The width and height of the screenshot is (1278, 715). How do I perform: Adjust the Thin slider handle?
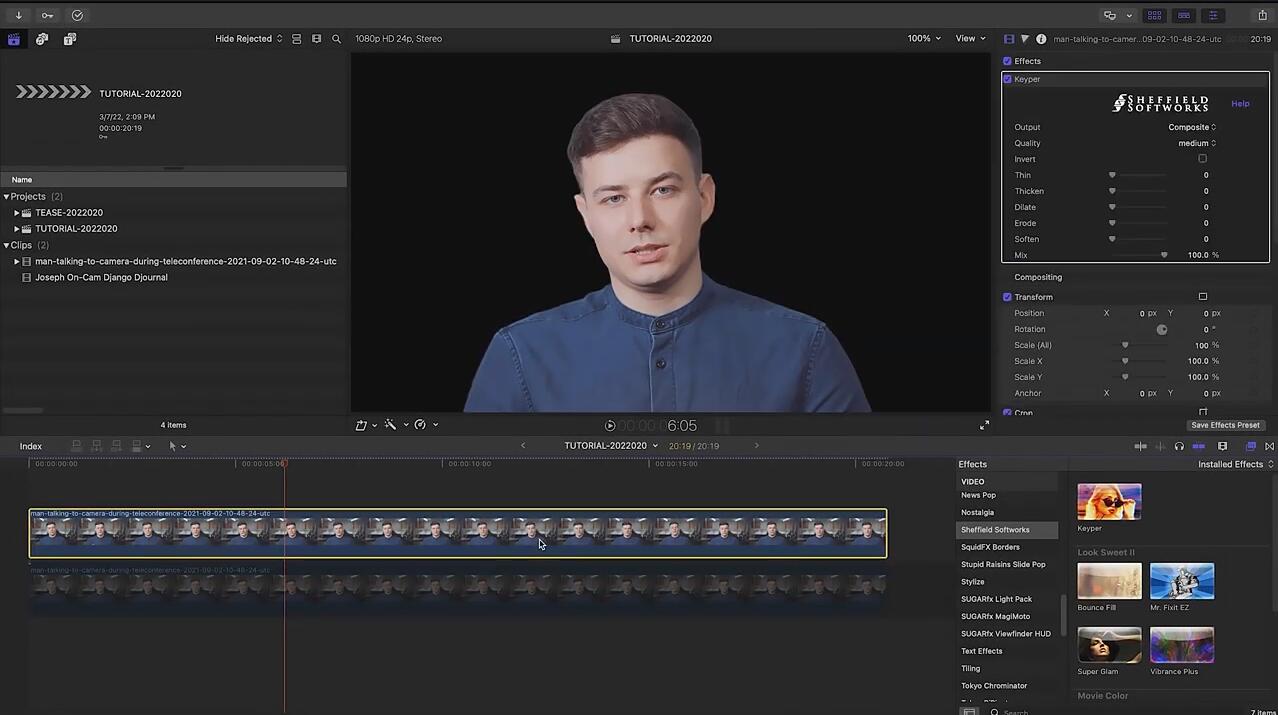1112,175
